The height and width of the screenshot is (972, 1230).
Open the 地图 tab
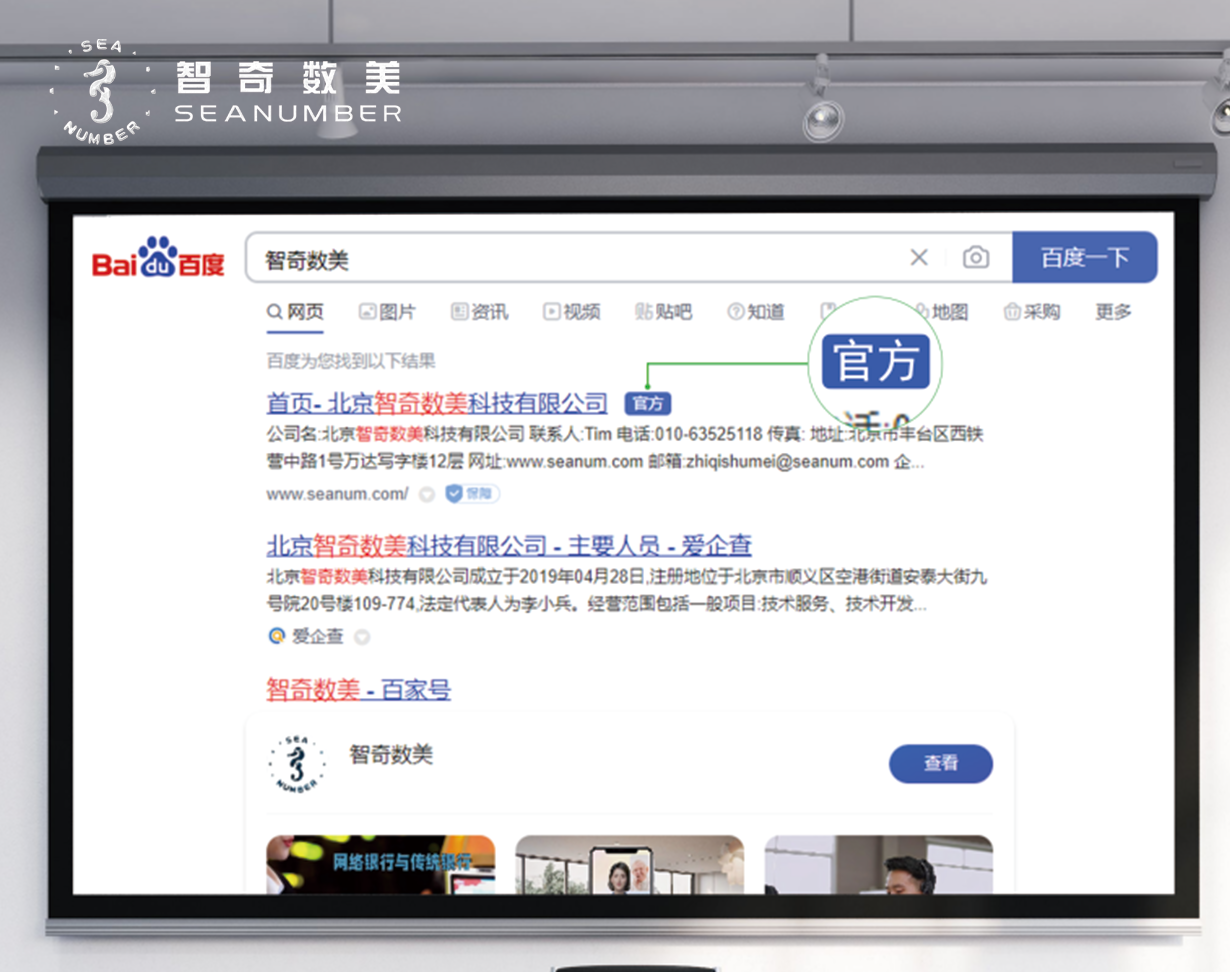[941, 312]
